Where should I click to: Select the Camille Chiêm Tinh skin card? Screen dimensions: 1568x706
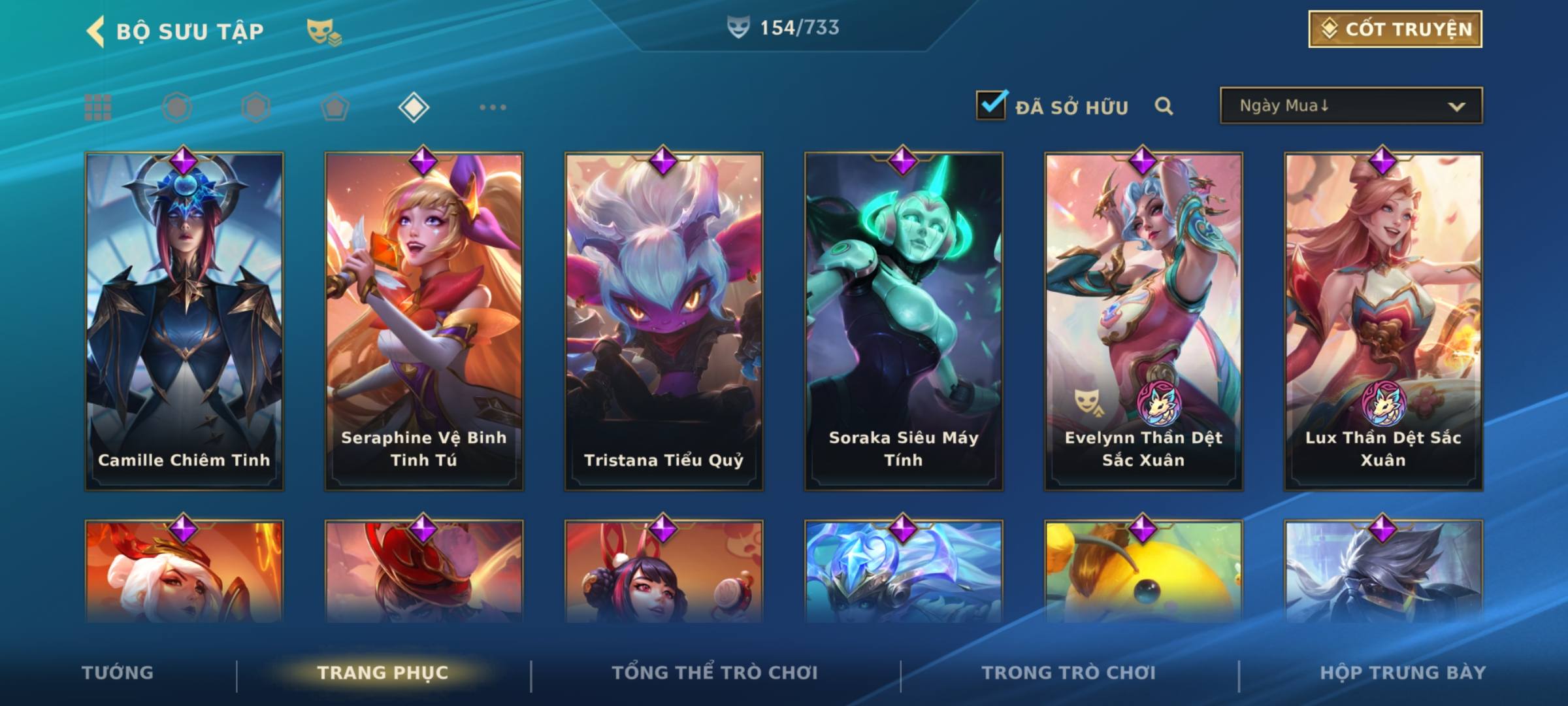coord(184,322)
